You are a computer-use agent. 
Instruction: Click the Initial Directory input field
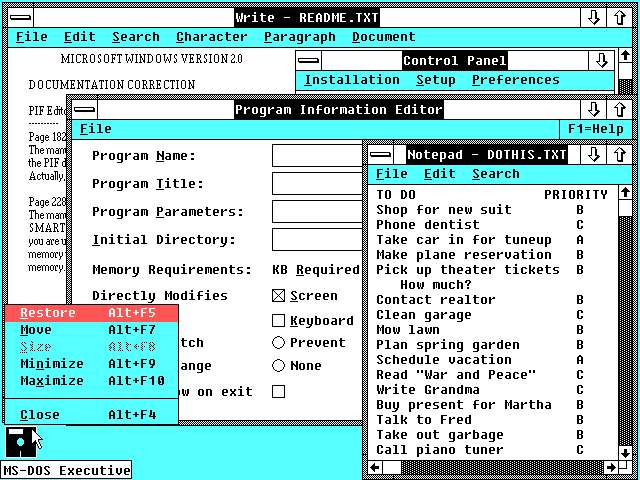pos(317,239)
